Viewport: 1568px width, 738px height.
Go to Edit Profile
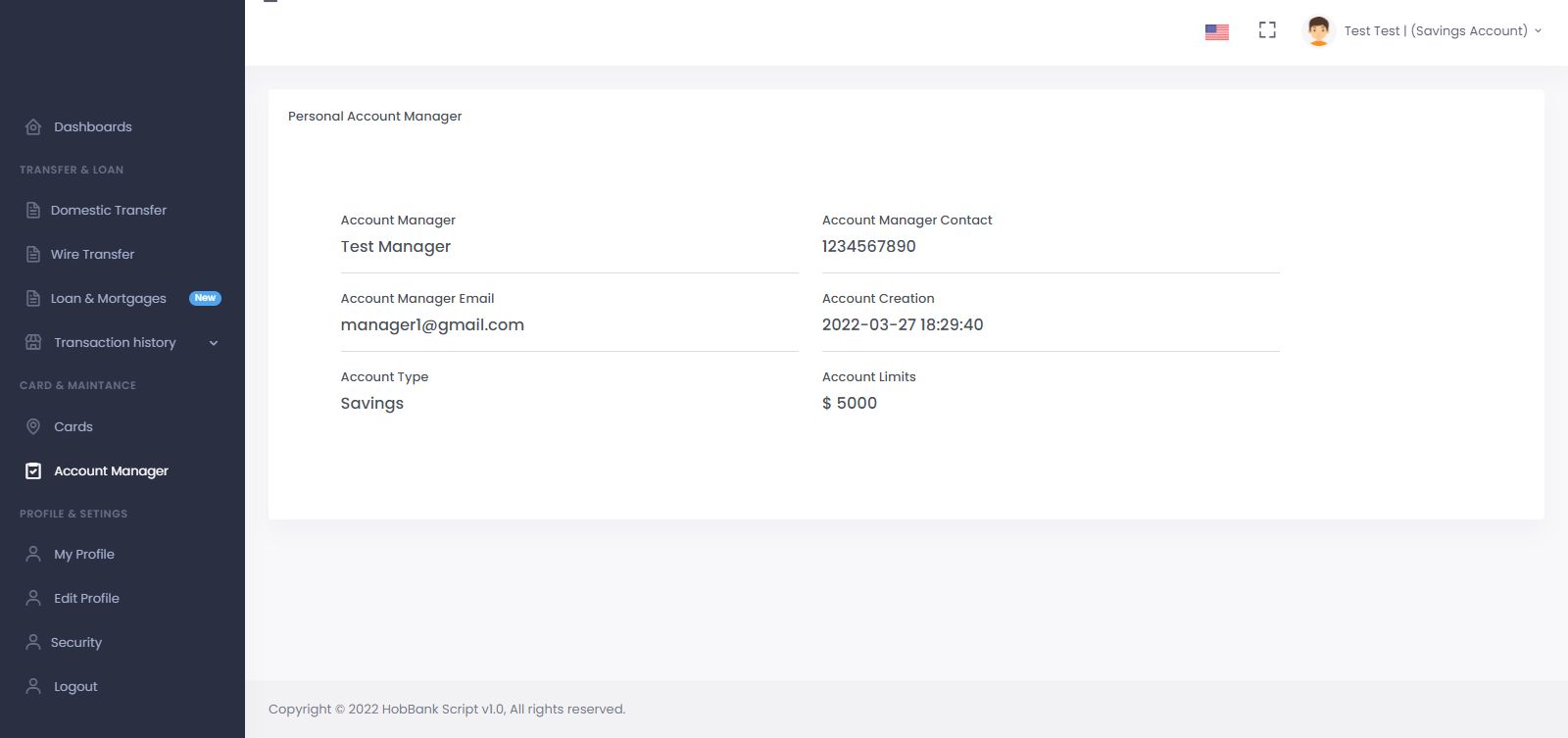[x=86, y=598]
